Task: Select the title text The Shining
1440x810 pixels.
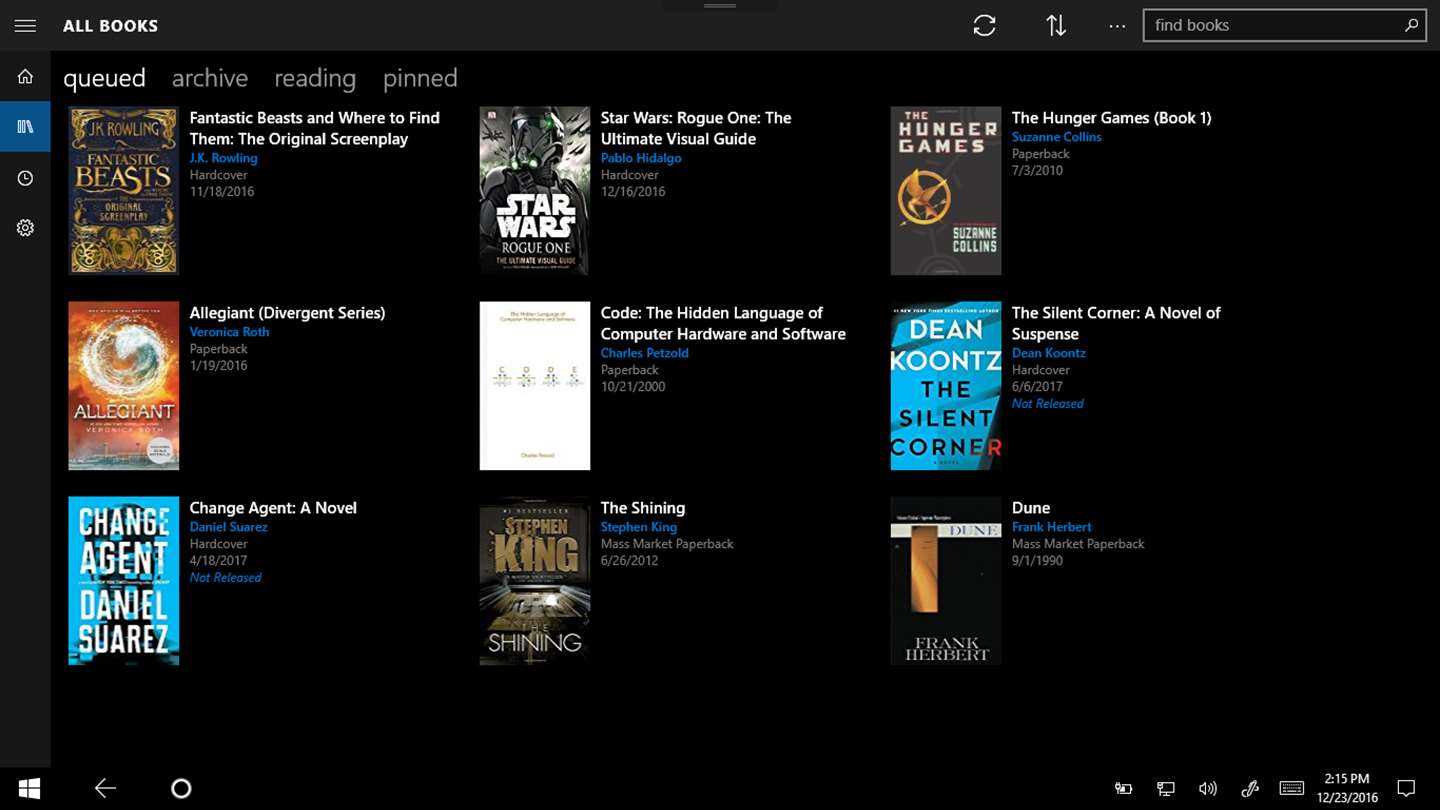Action: (642, 508)
